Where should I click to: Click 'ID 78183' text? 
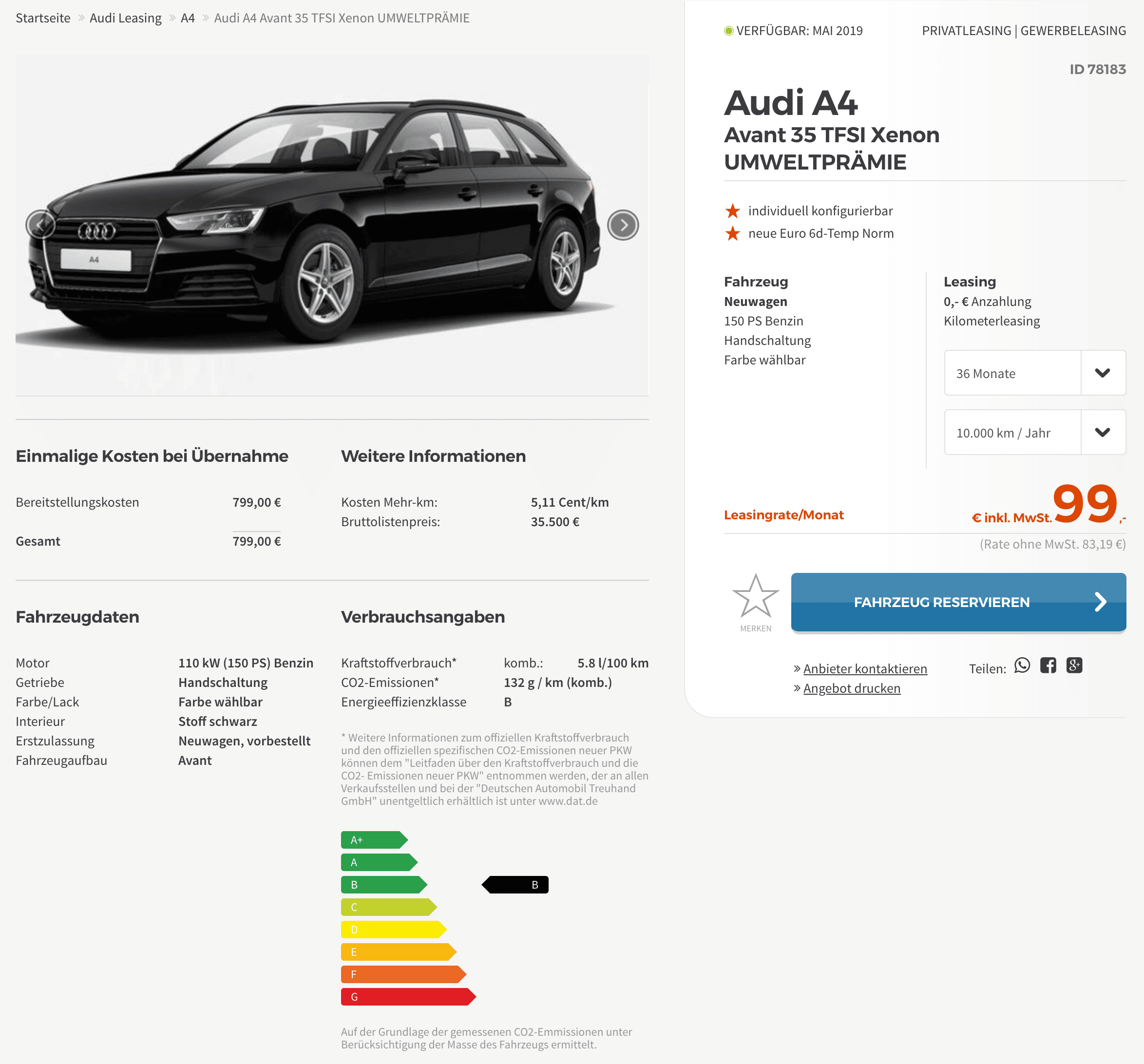click(x=1097, y=70)
